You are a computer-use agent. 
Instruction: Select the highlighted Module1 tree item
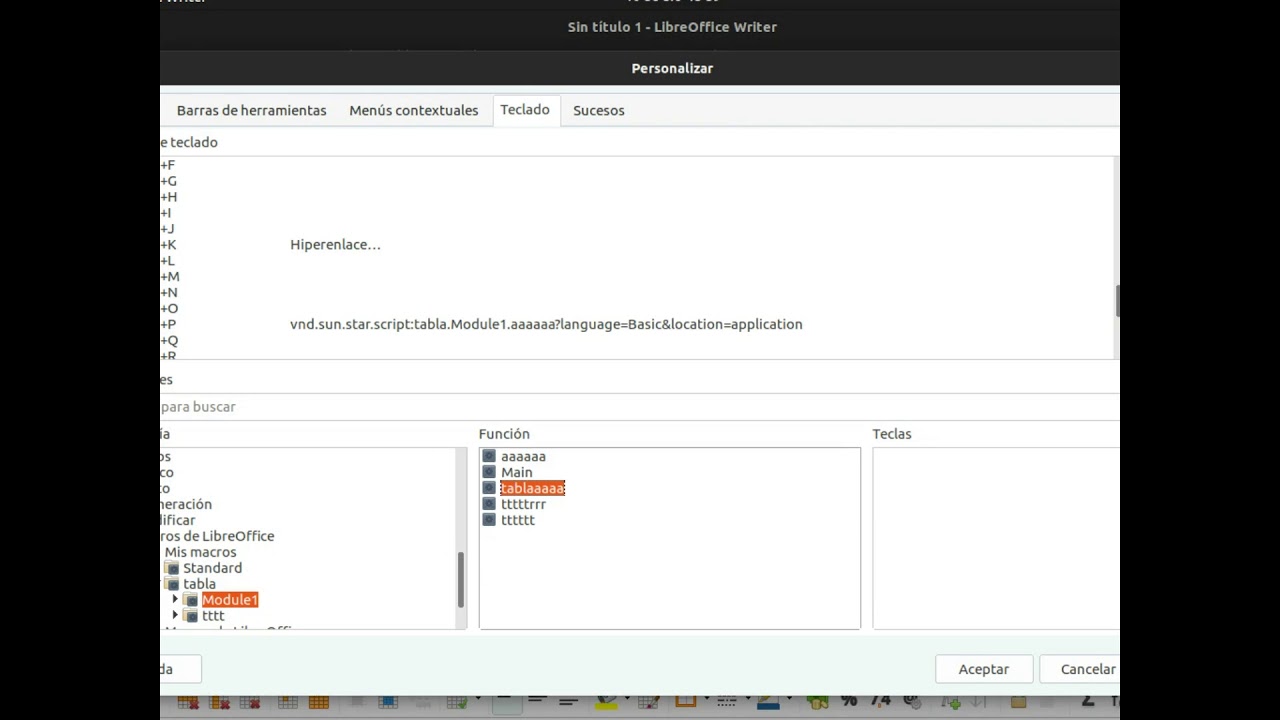[230, 600]
